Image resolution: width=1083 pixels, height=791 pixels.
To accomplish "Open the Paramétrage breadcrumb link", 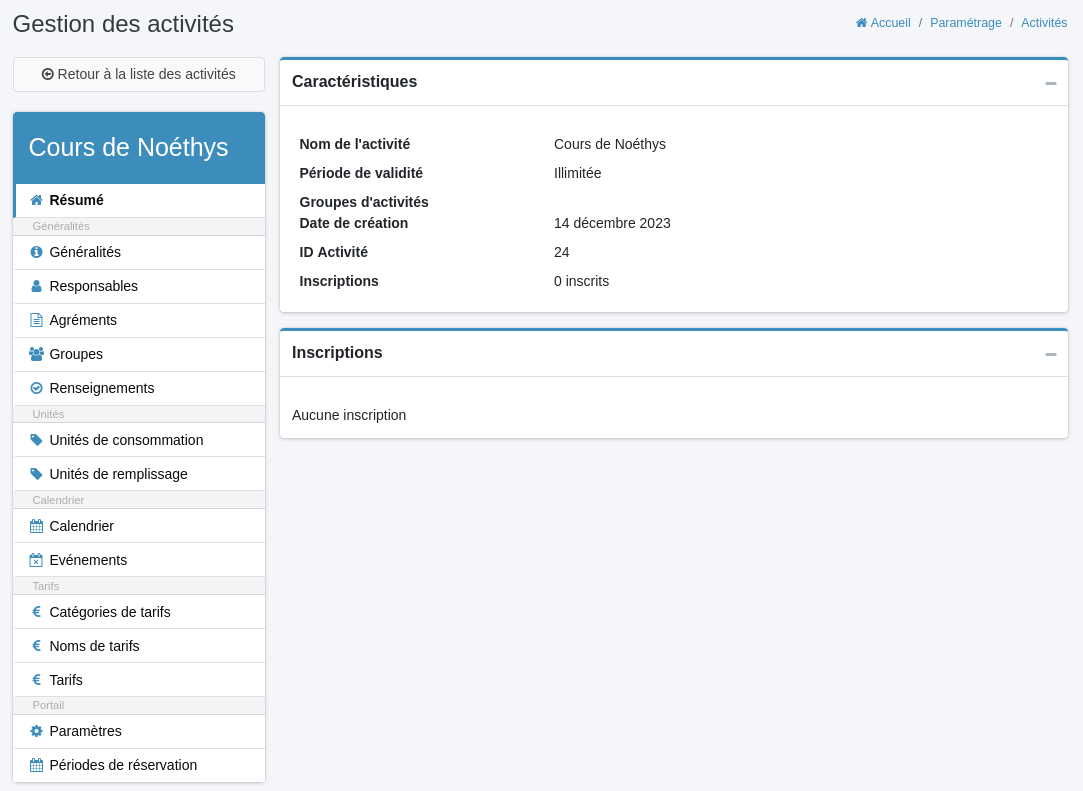I will (x=965, y=23).
